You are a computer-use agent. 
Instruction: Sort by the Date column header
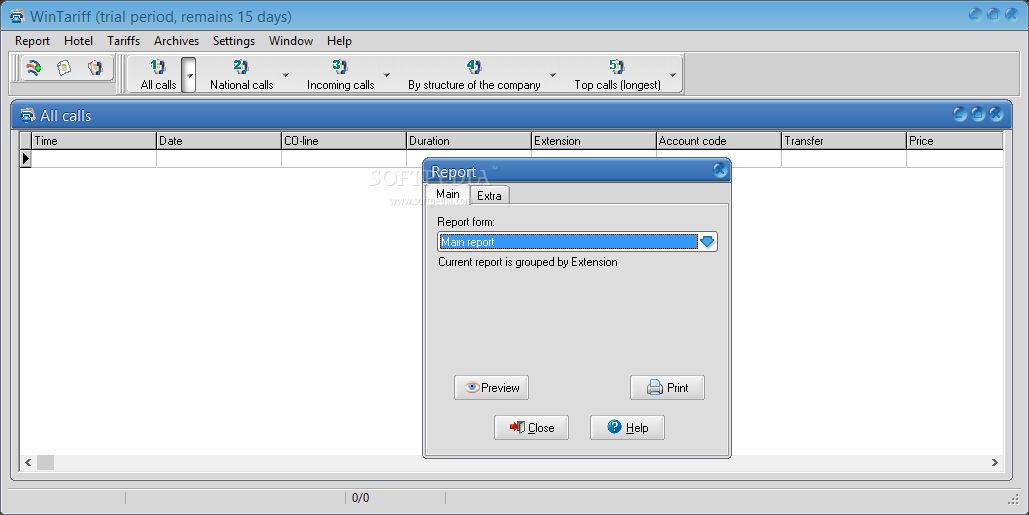219,140
